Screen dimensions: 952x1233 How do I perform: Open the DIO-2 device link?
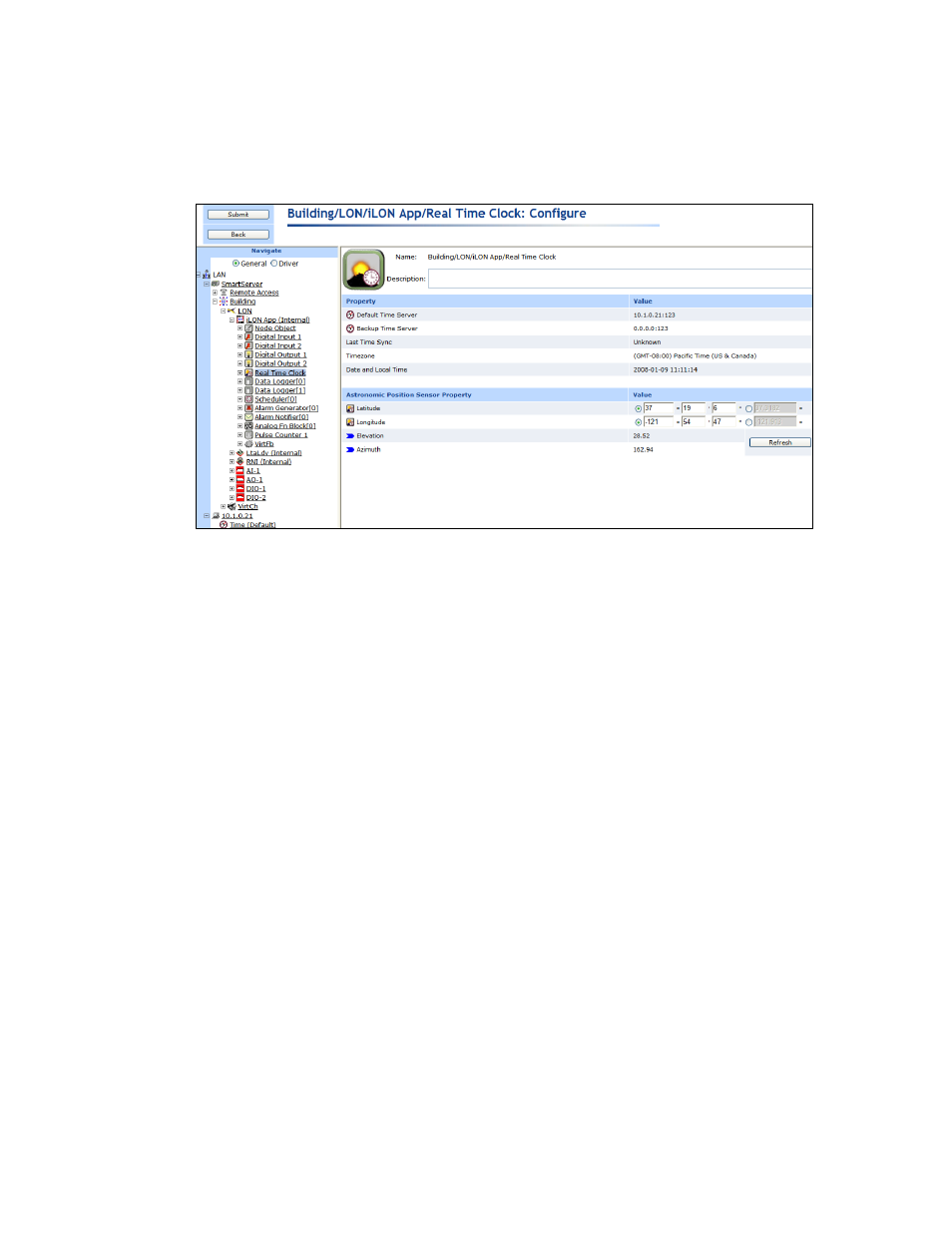point(256,497)
